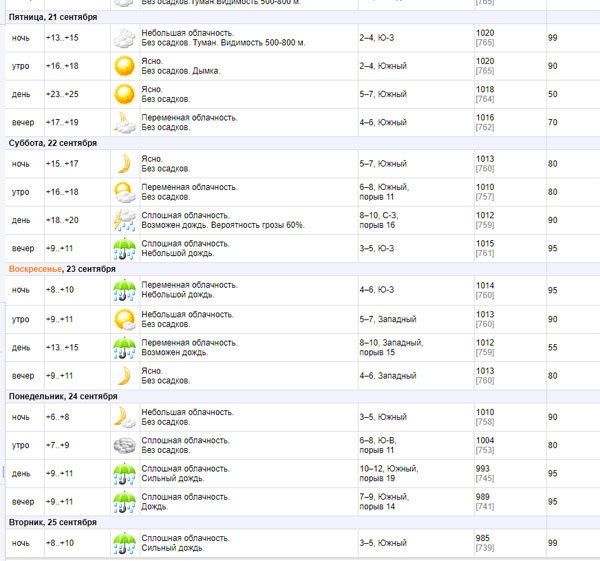Click the thunderstorm icon for Saturday daytime
The height and width of the screenshot is (561, 600).
coord(124,220)
